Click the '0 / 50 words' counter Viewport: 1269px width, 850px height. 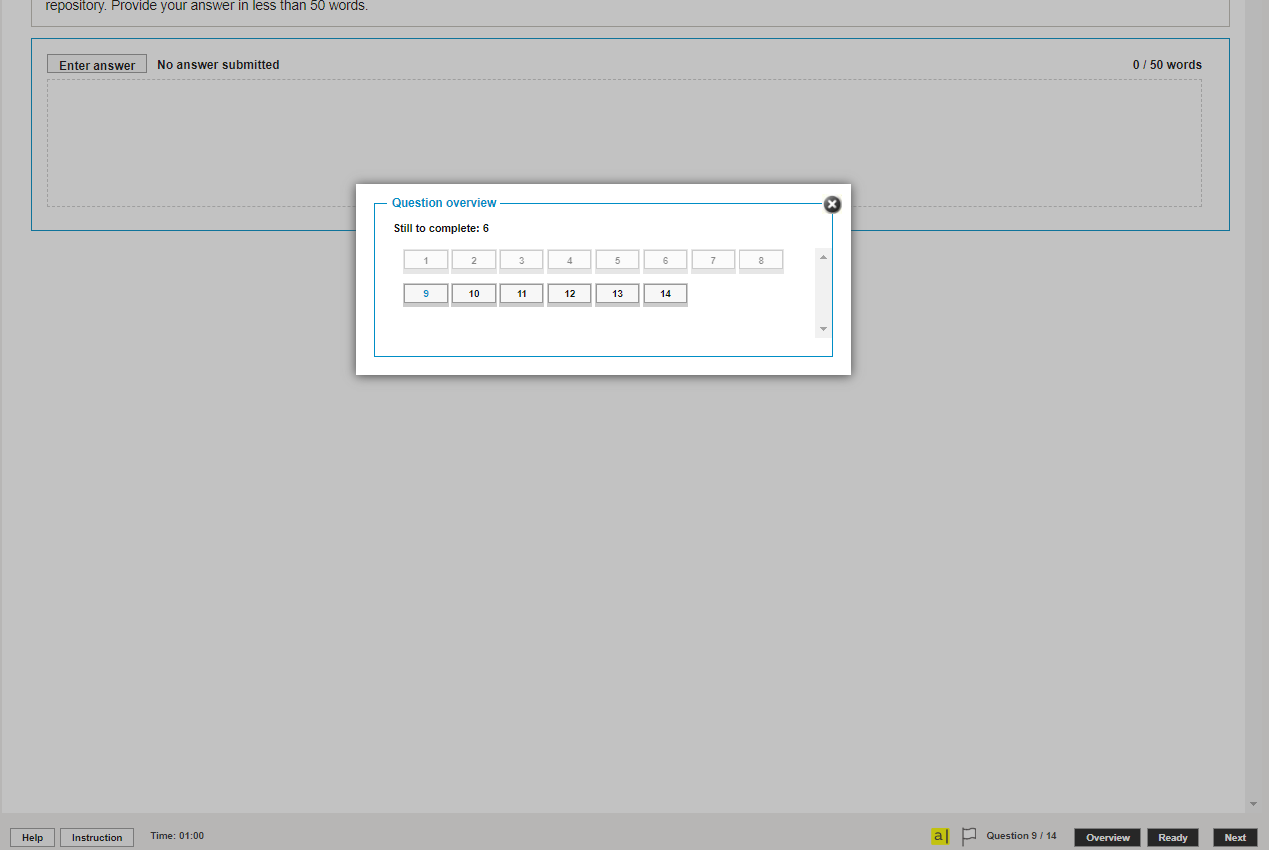(x=1167, y=65)
